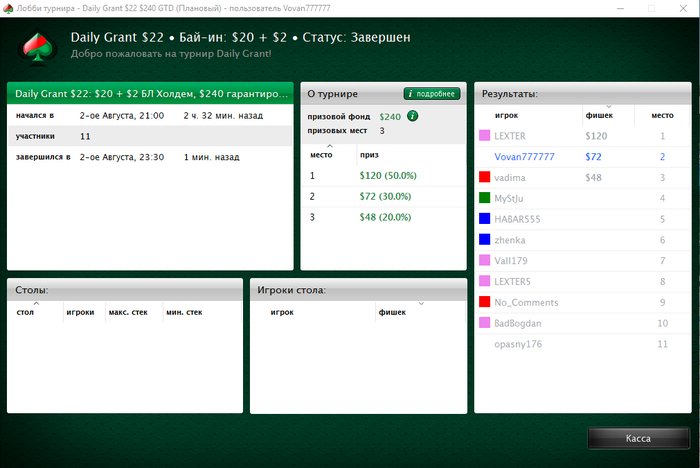Open the подробнее details button
Viewport: 700px width, 468px height.
(x=432, y=94)
